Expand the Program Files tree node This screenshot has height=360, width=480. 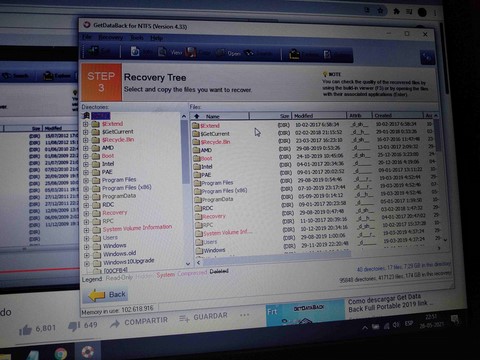point(86,180)
